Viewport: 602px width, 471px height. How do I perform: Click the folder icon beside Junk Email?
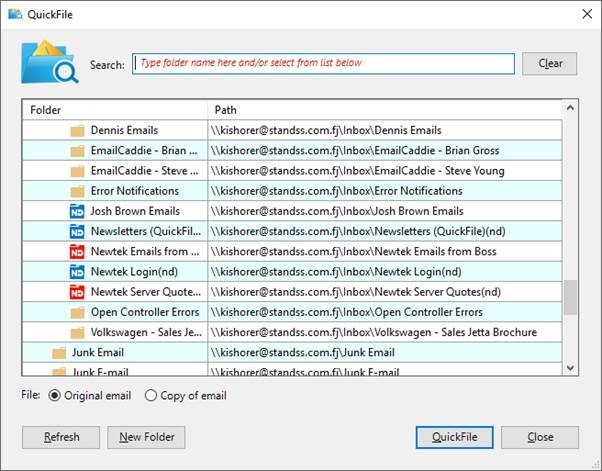tap(59, 353)
